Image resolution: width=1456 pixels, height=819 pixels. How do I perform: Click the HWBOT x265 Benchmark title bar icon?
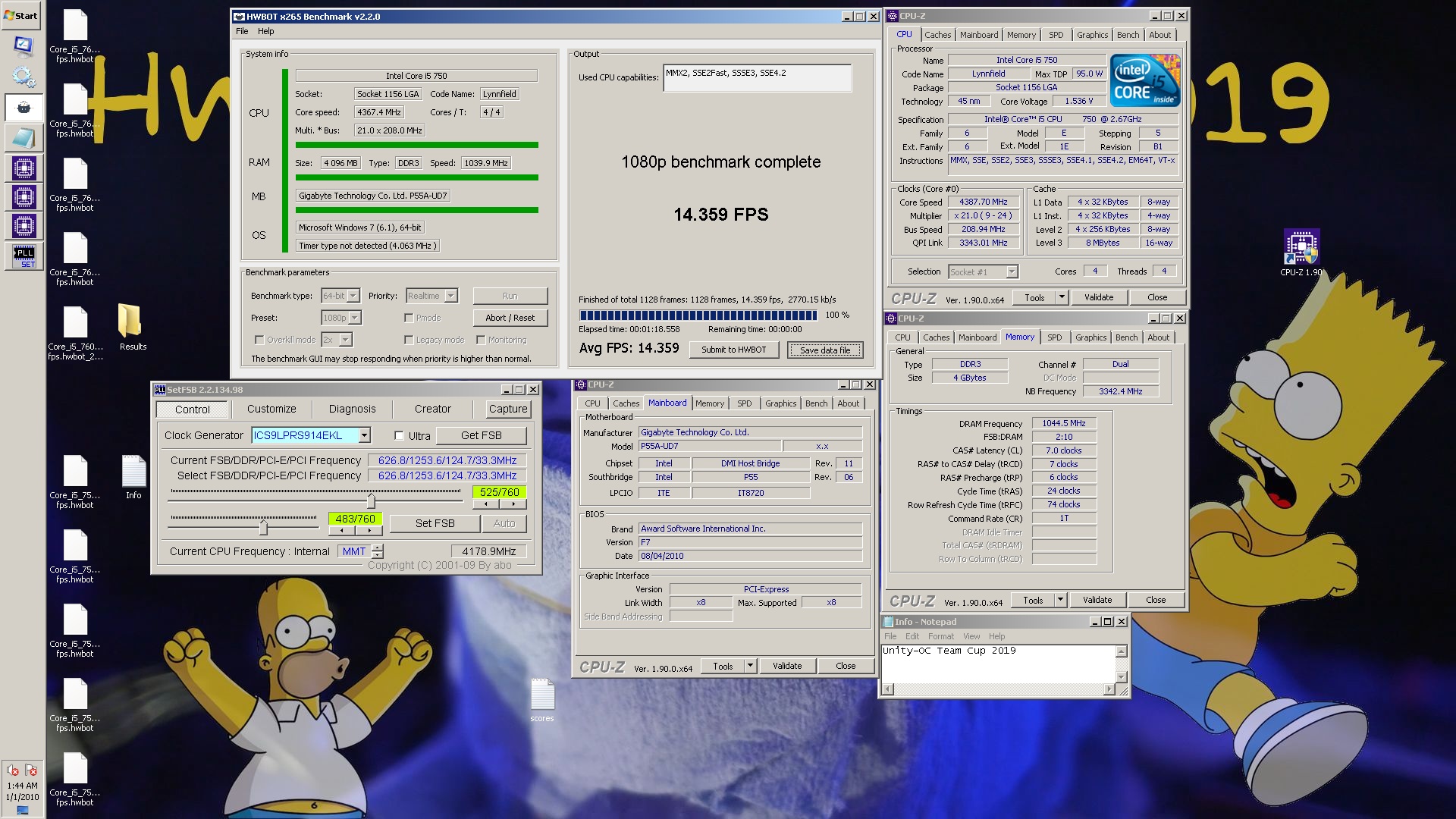point(239,16)
